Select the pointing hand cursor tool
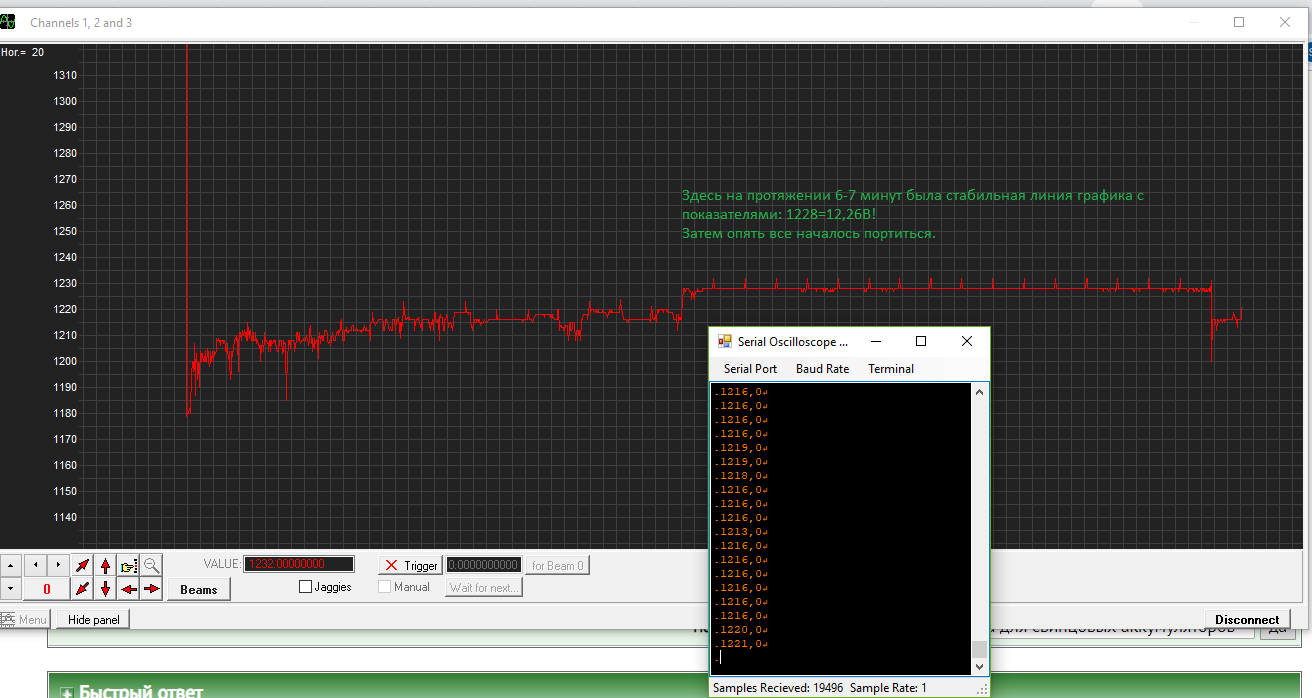This screenshot has height=698, width=1312. (128, 565)
